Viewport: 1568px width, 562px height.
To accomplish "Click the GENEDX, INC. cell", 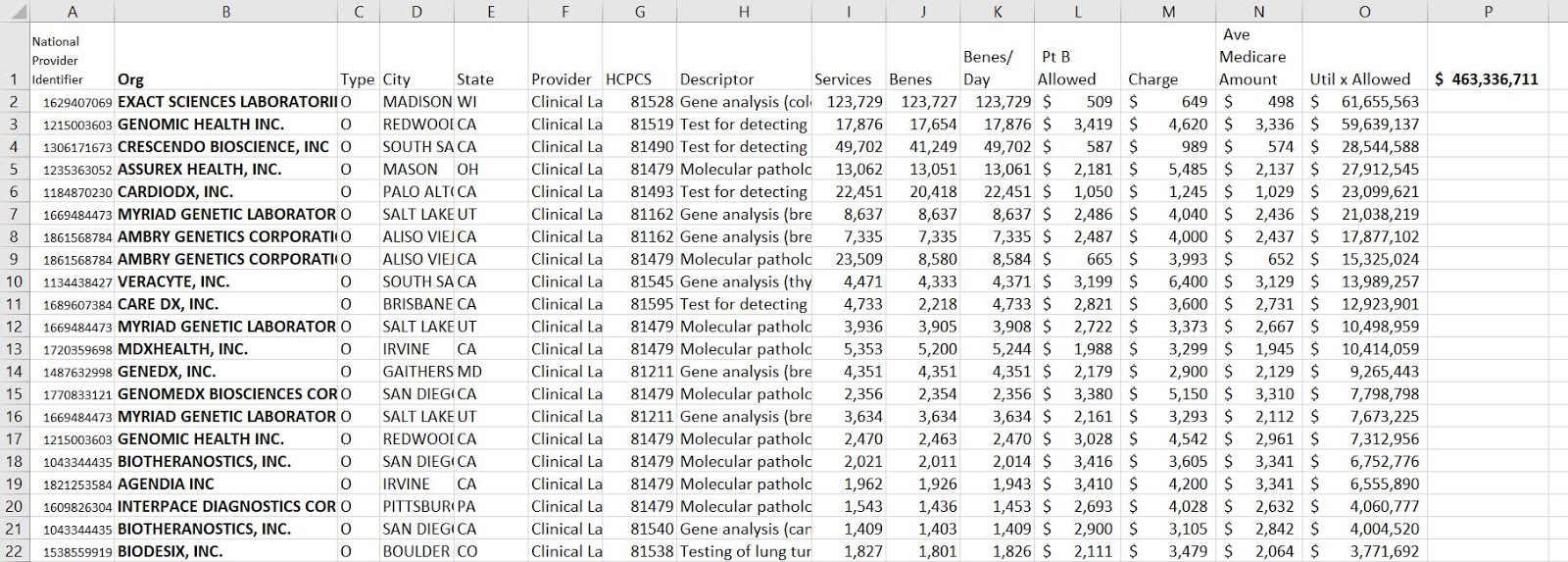I will click(225, 372).
